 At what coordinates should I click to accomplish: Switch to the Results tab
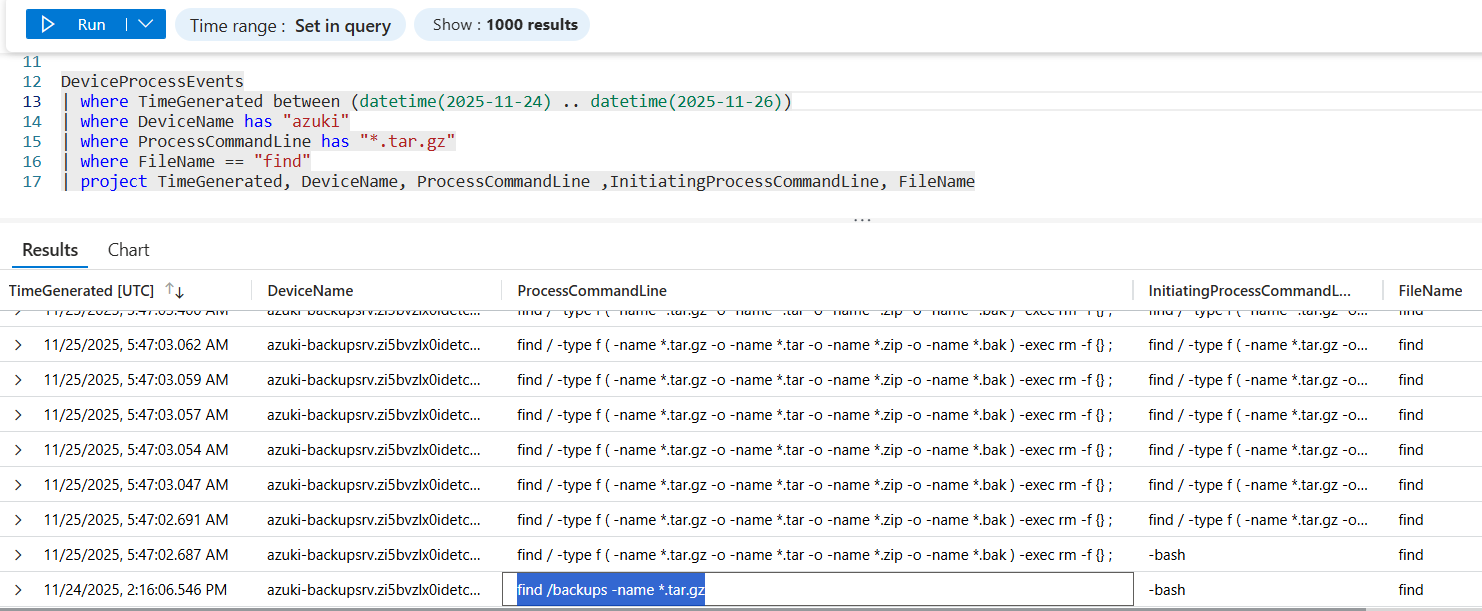[50, 250]
